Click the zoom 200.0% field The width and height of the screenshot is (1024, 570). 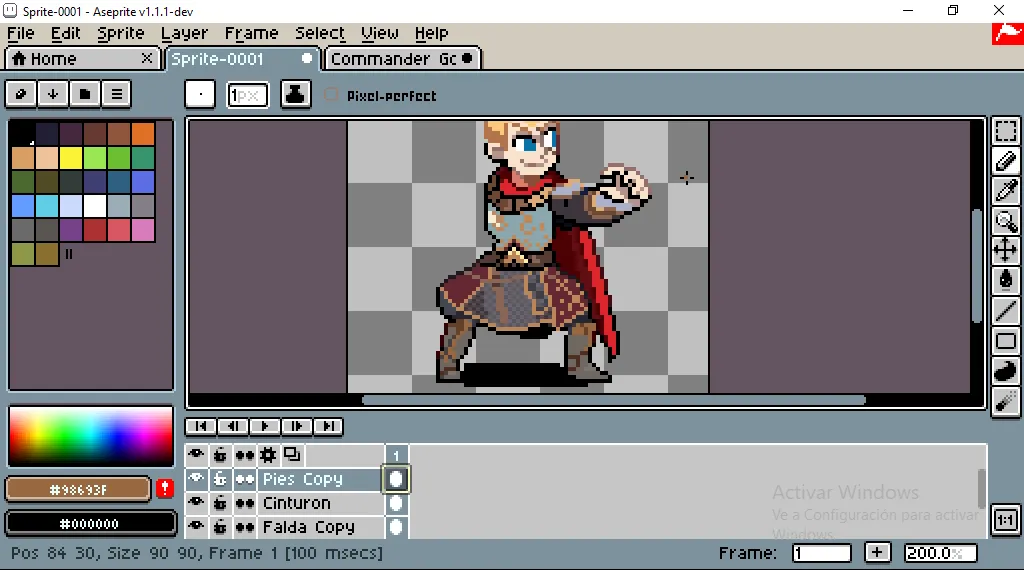pyautogui.click(x=940, y=553)
